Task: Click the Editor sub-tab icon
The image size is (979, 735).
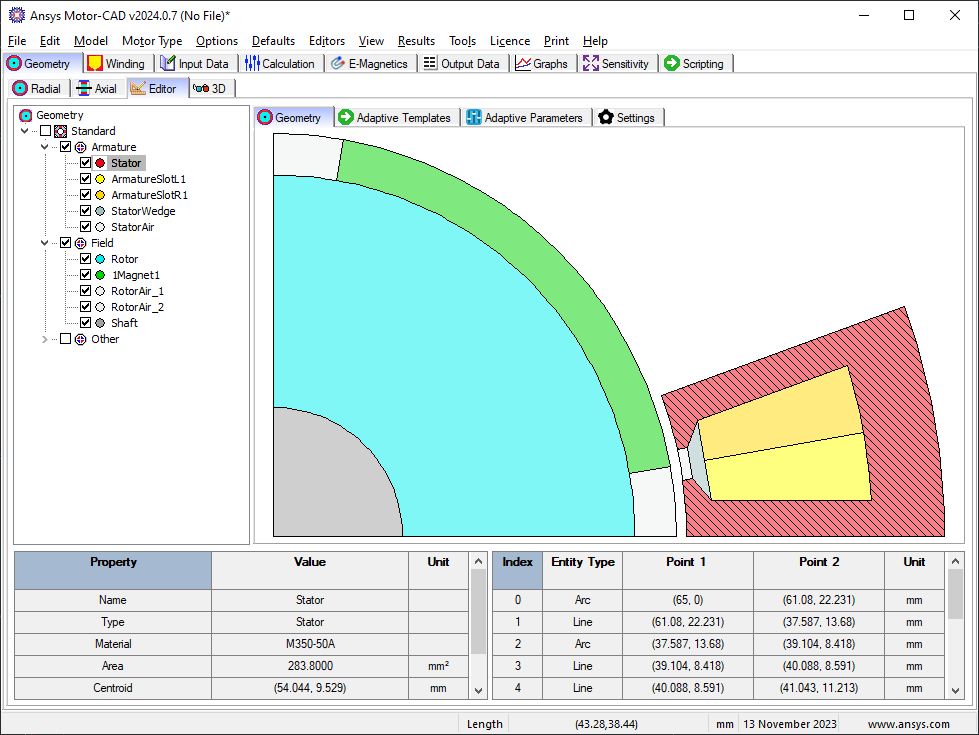Action: pyautogui.click(x=138, y=89)
